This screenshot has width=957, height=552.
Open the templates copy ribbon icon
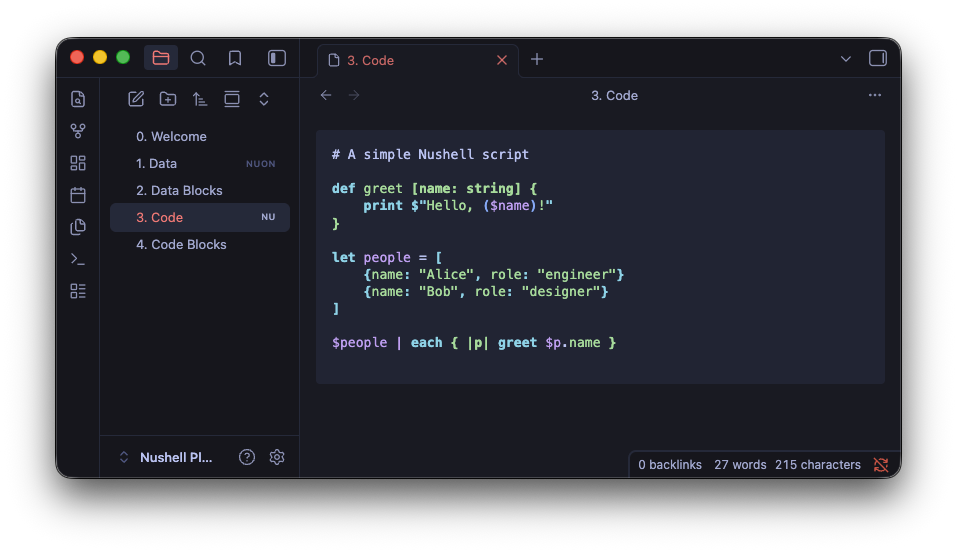tap(78, 227)
